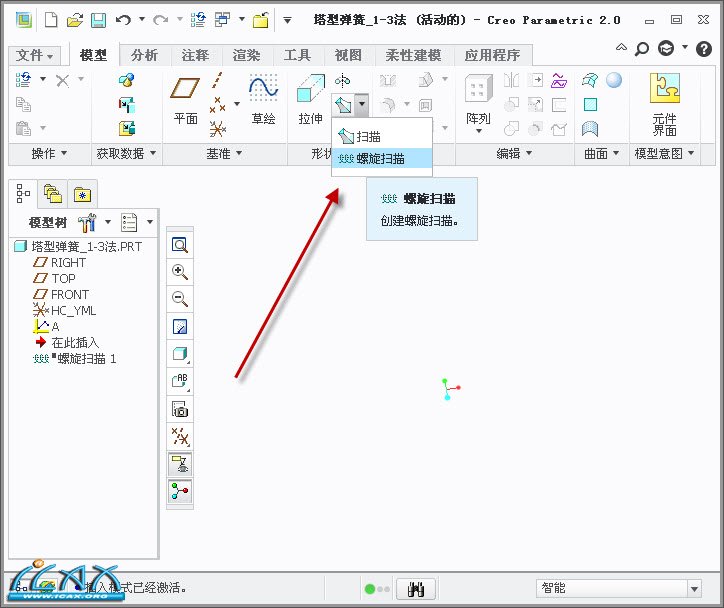The image size is (724, 608).
Task: Switch to the 柔性建模 ribbon tab
Action: [x=413, y=55]
